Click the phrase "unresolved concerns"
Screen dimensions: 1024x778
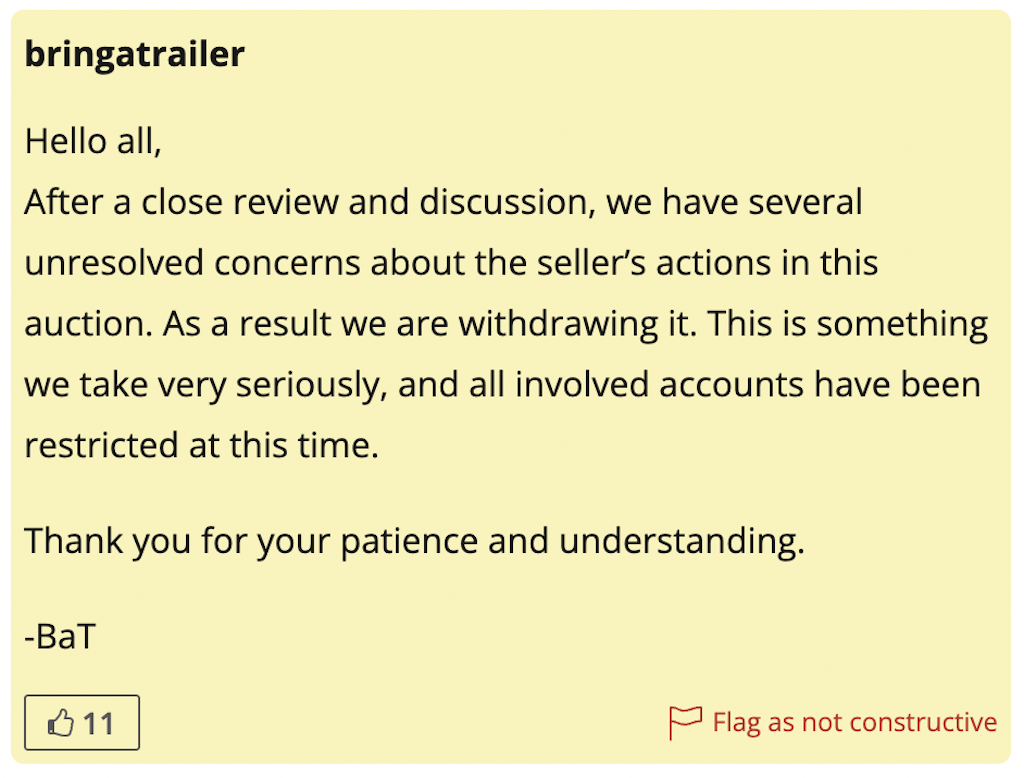click(192, 263)
